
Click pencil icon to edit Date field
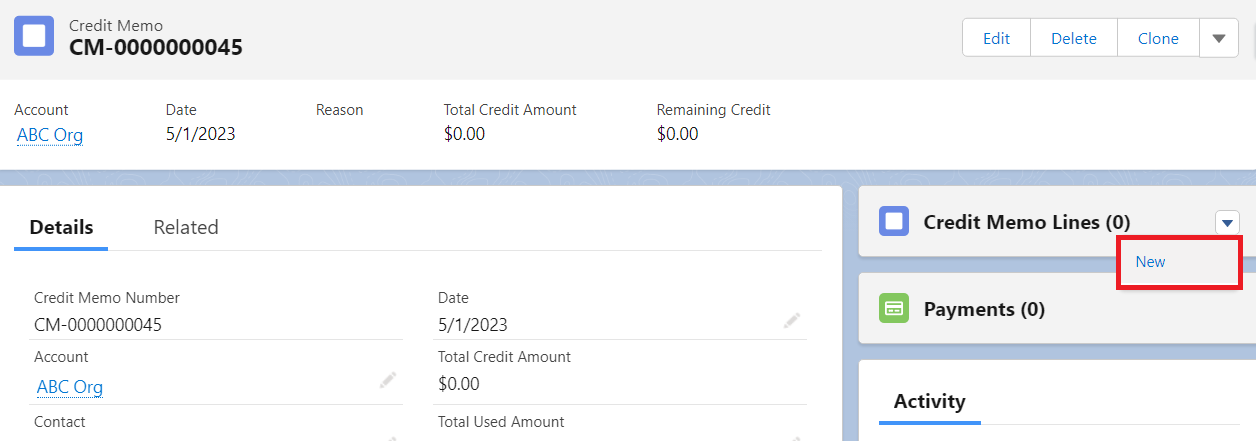792,321
